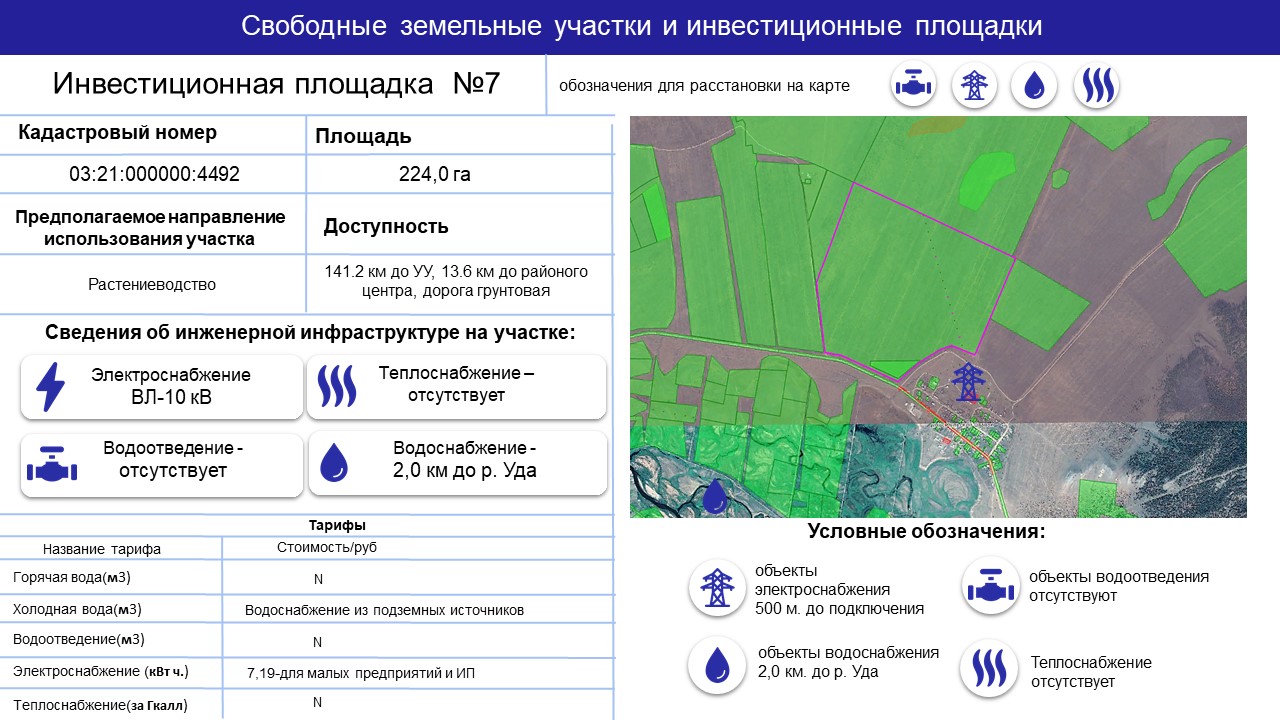Select the heading Инвестиционная площадка №7
This screenshot has width=1280, height=720.
point(276,83)
